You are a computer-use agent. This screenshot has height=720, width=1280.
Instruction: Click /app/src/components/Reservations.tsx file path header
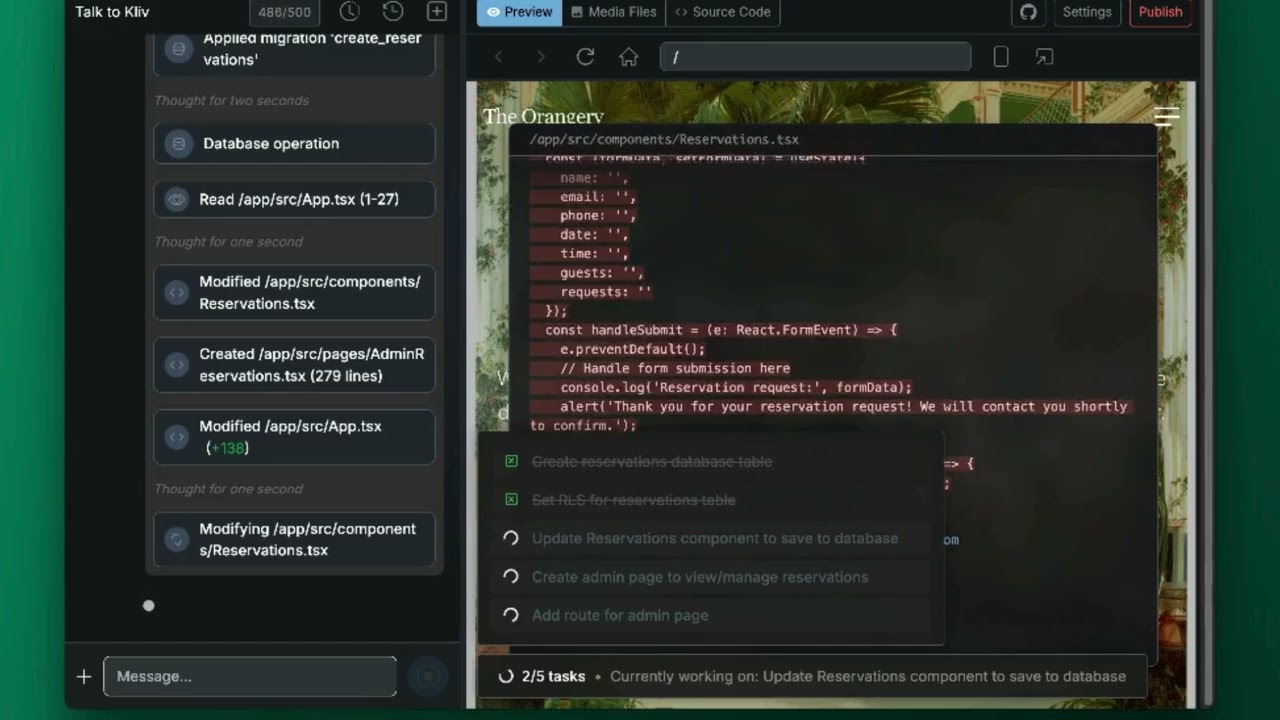click(x=664, y=139)
